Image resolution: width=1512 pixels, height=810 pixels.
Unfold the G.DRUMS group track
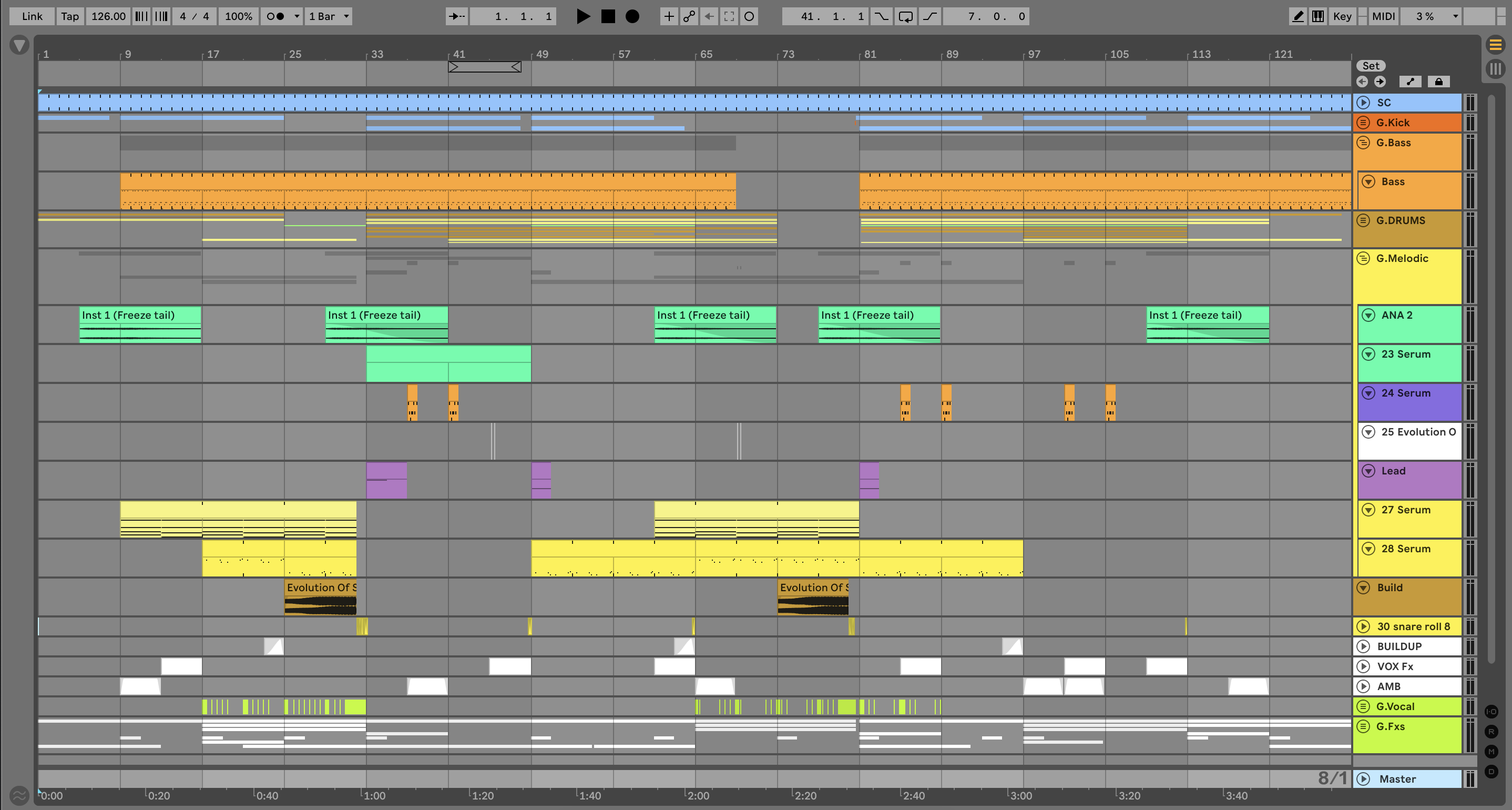click(x=1364, y=221)
